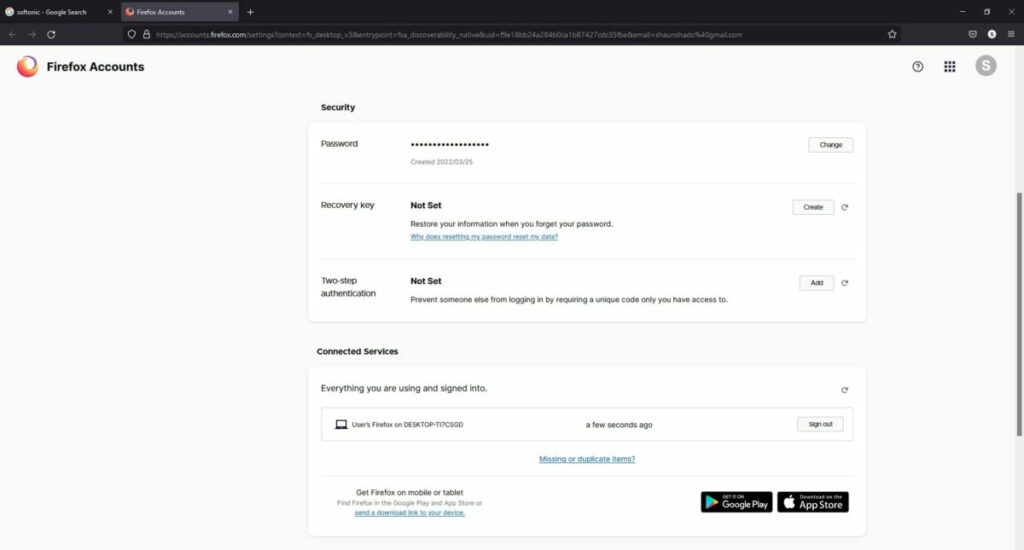
Task: Open a new tab with plus button
Action: [250, 12]
